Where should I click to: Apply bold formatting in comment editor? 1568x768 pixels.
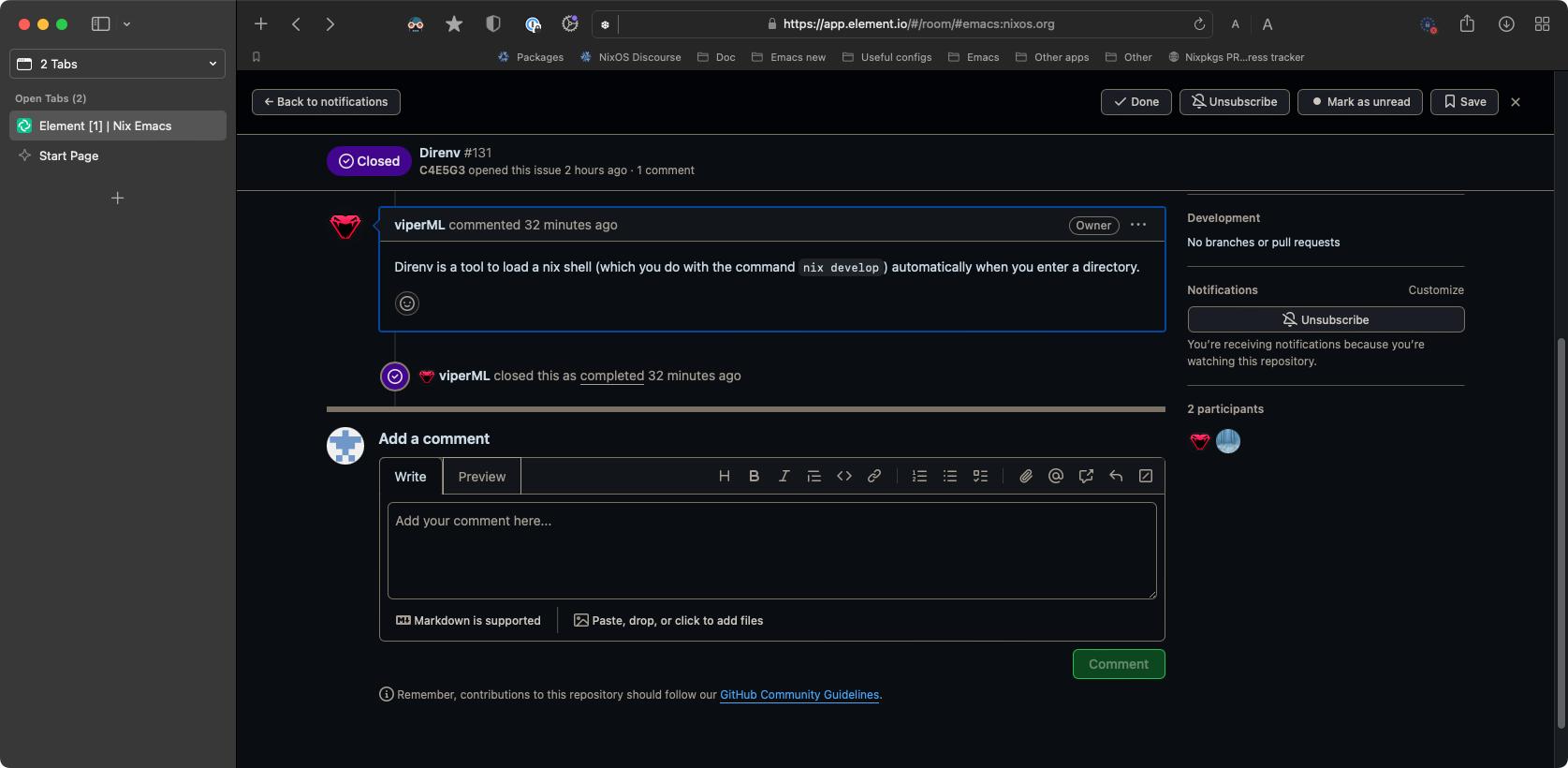pos(754,476)
